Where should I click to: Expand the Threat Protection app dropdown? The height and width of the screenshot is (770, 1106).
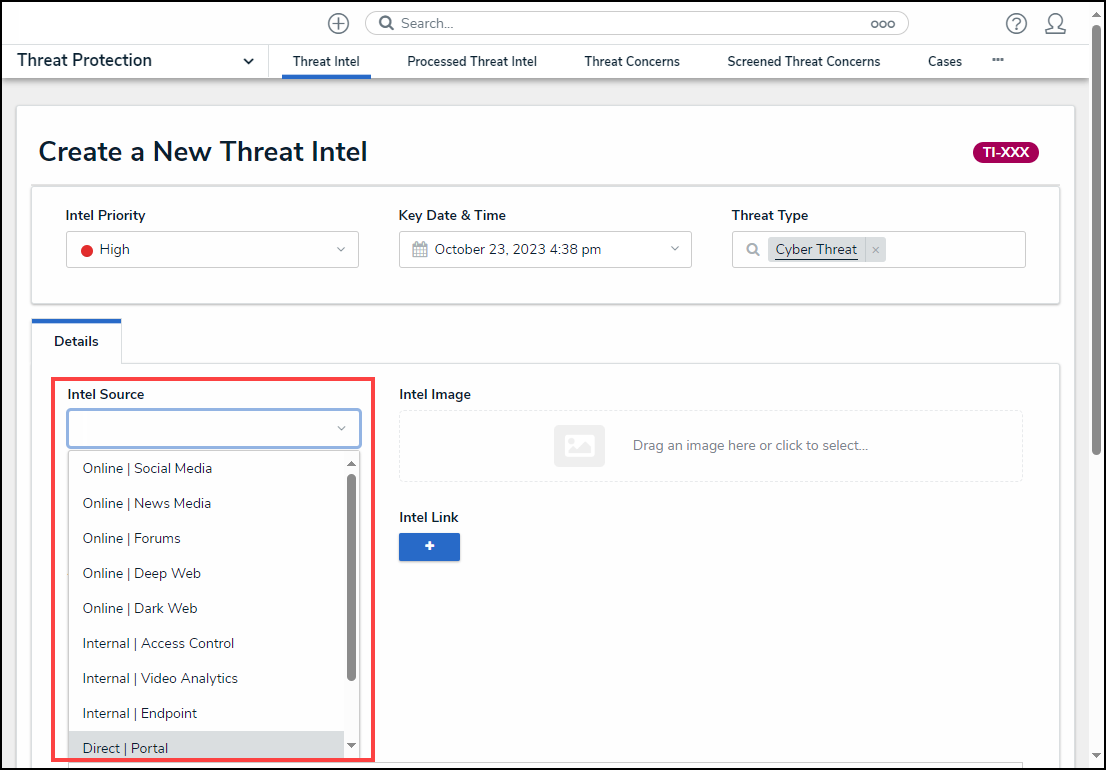point(248,61)
